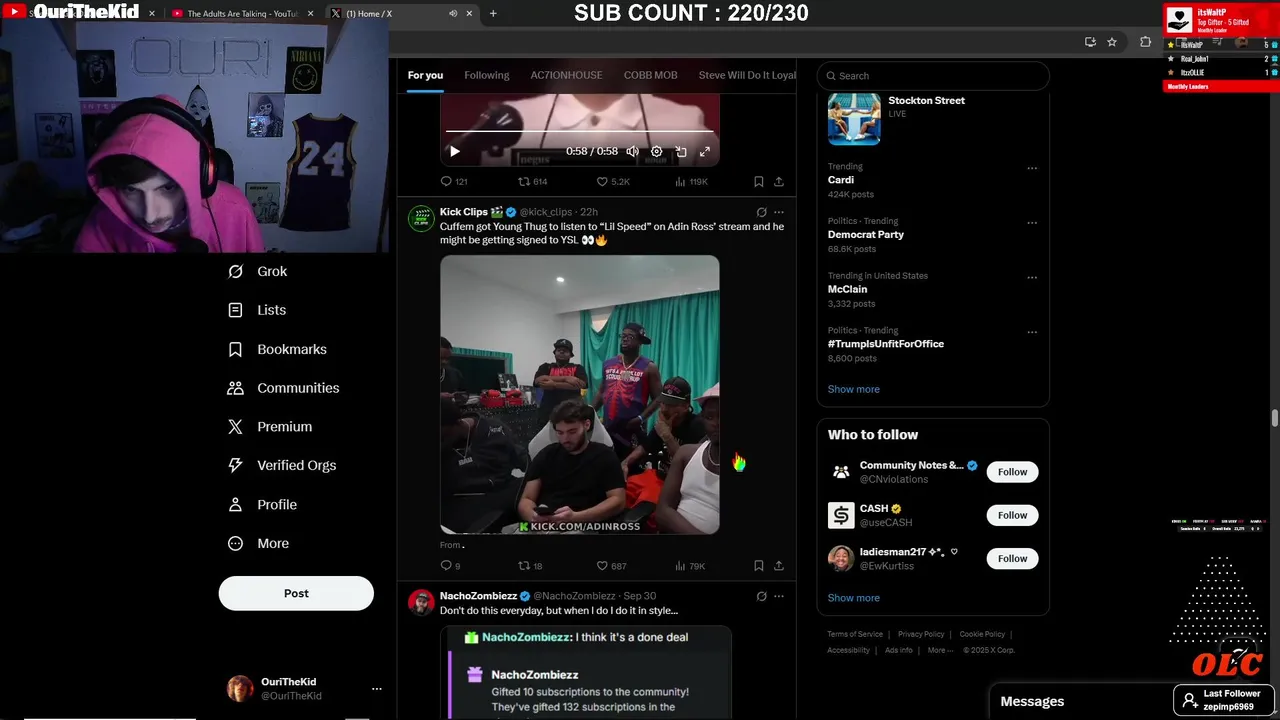Open the Stockton Street live thumbnail
Screen dimensions: 1280x720
coord(854,118)
